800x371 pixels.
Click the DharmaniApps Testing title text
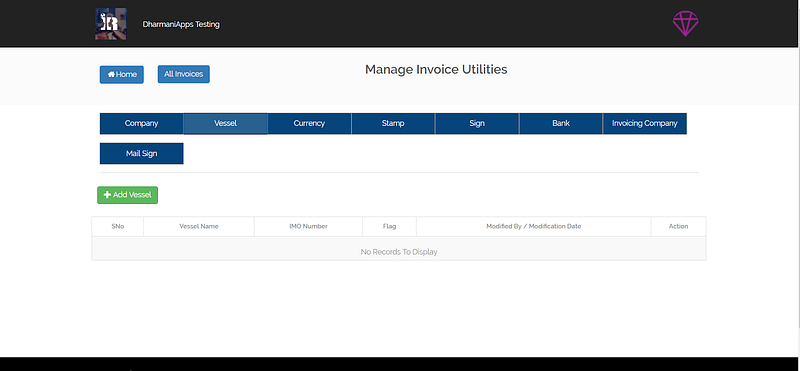pos(181,24)
